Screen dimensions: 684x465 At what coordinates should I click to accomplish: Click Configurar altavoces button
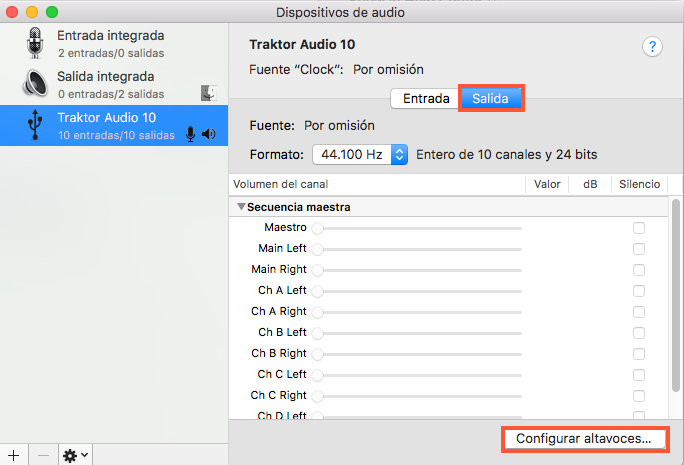tap(584, 439)
